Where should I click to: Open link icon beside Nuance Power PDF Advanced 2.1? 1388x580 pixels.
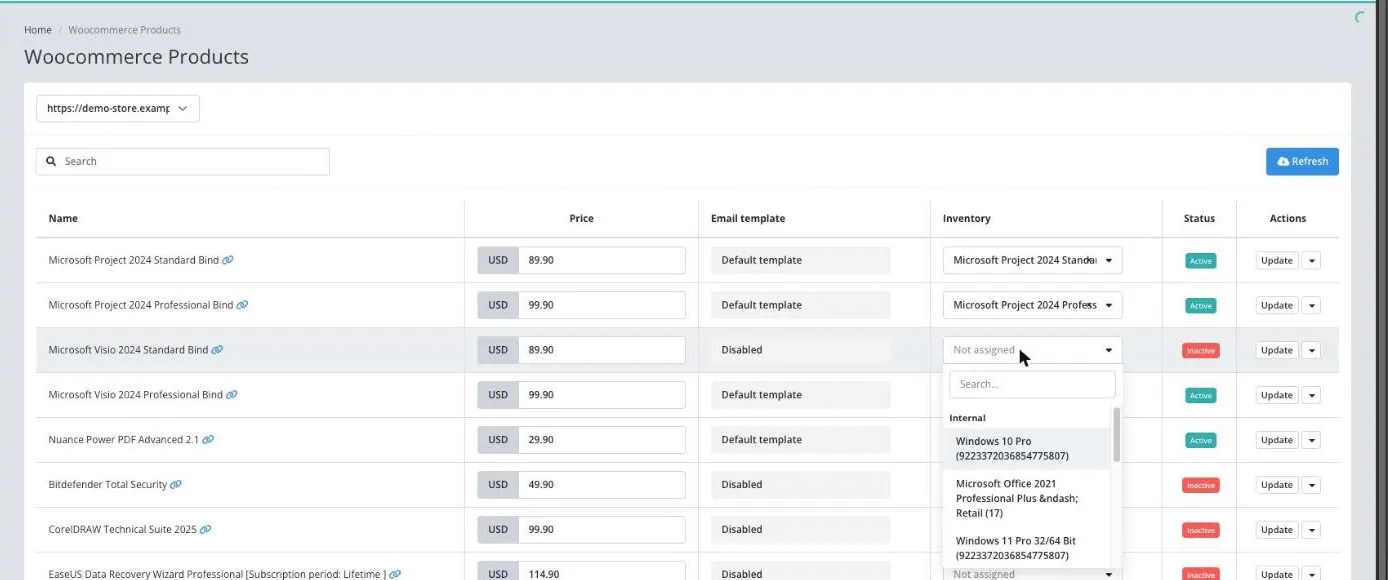208,440
